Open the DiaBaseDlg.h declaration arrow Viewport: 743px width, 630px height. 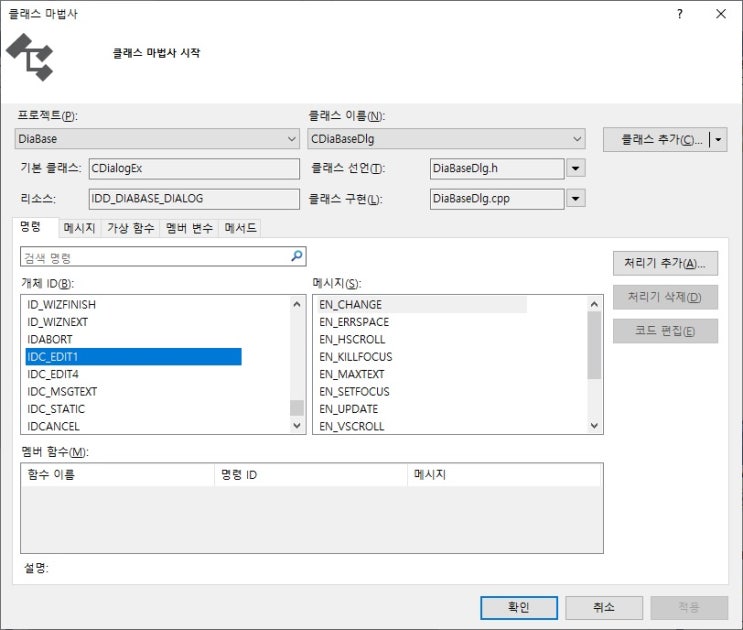(576, 168)
